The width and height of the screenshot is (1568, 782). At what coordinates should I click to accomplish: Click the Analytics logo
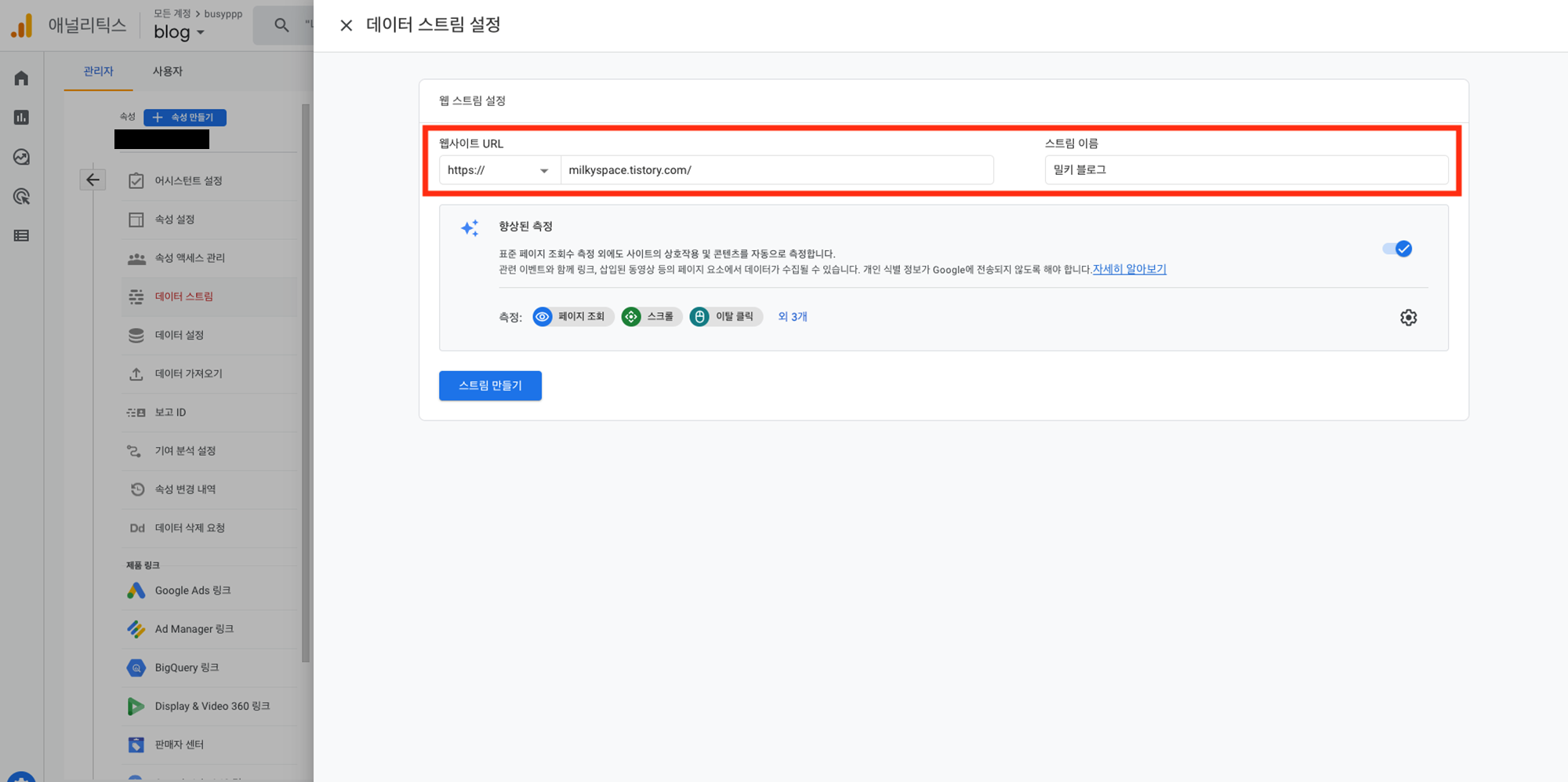(22, 26)
